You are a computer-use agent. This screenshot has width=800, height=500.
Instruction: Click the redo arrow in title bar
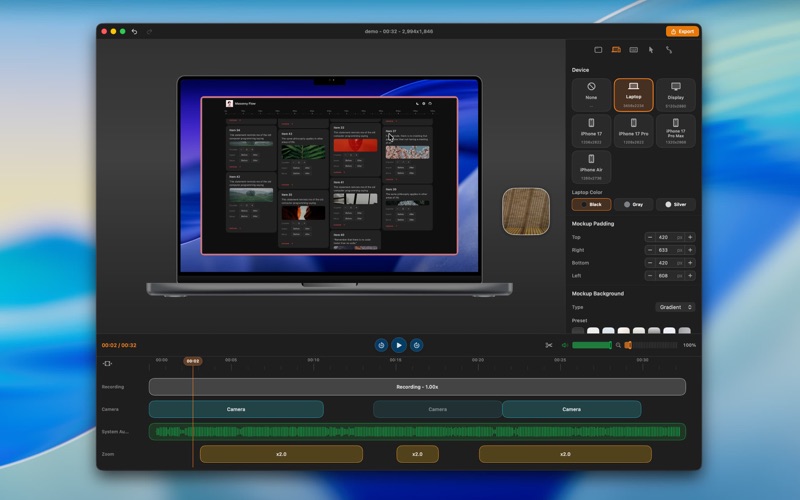[x=149, y=32]
